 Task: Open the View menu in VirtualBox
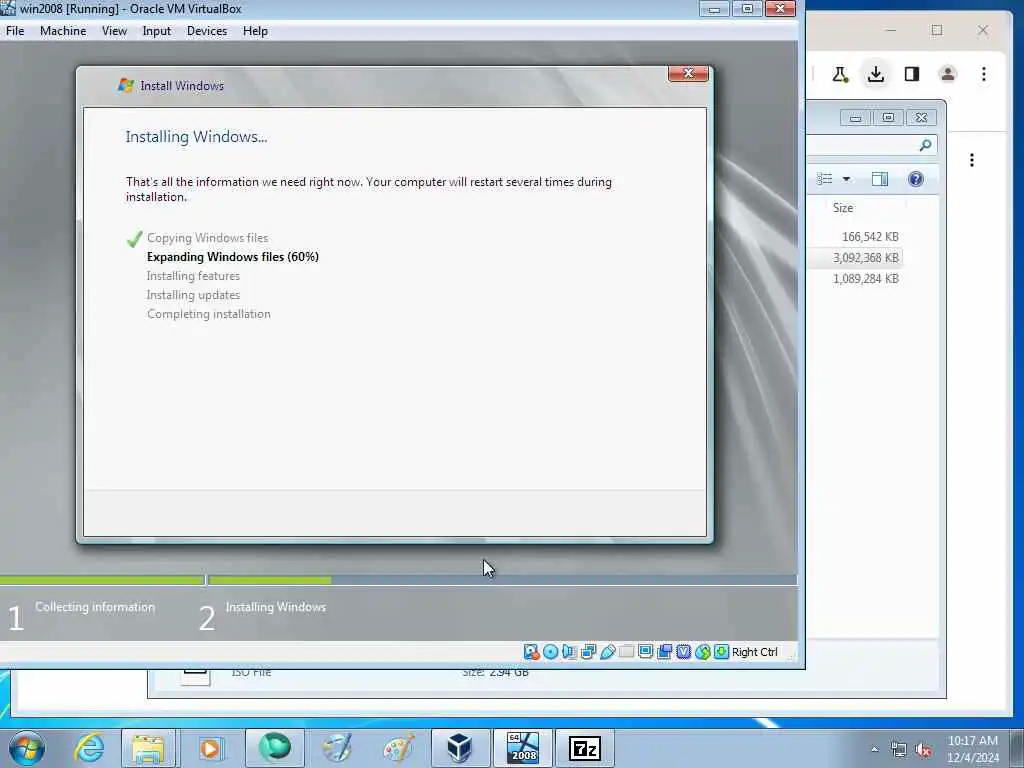tap(114, 31)
